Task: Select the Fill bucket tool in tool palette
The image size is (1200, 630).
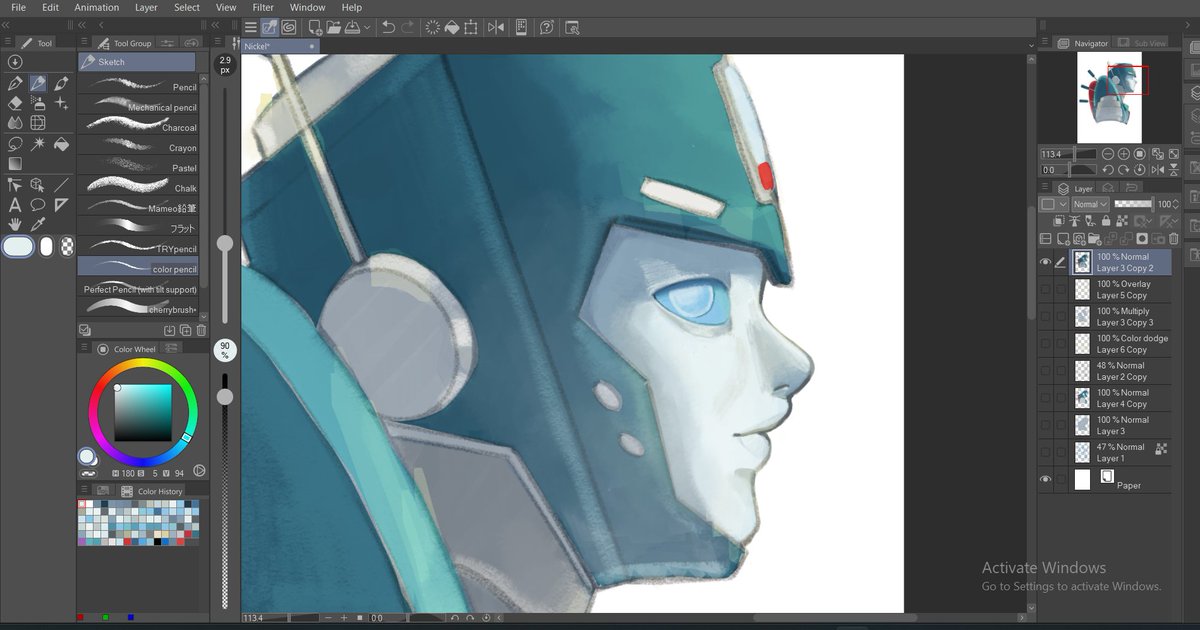Action: pos(61,144)
